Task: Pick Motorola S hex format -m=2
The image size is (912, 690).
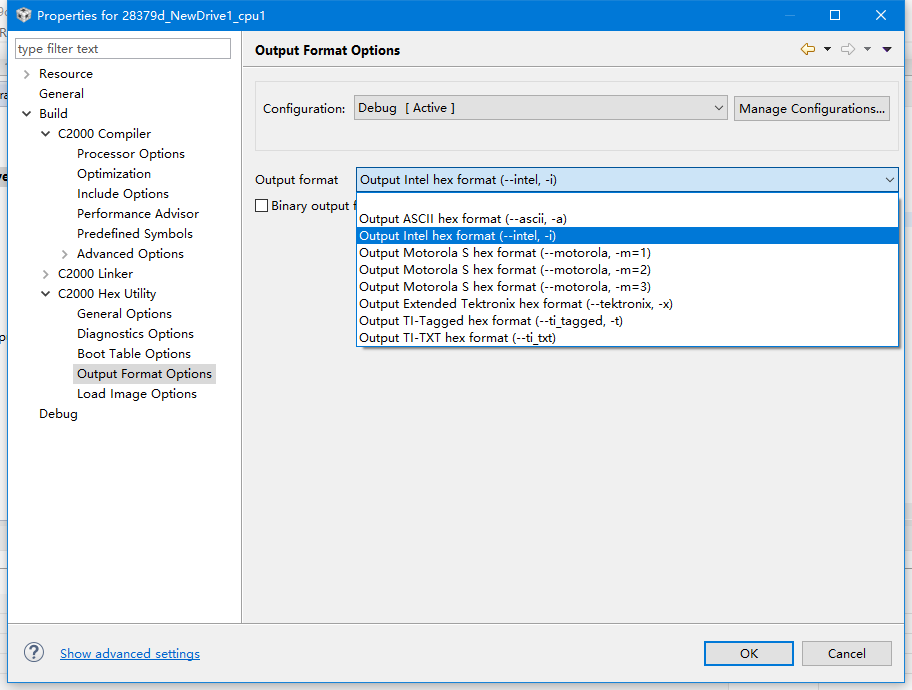Action: (x=504, y=270)
